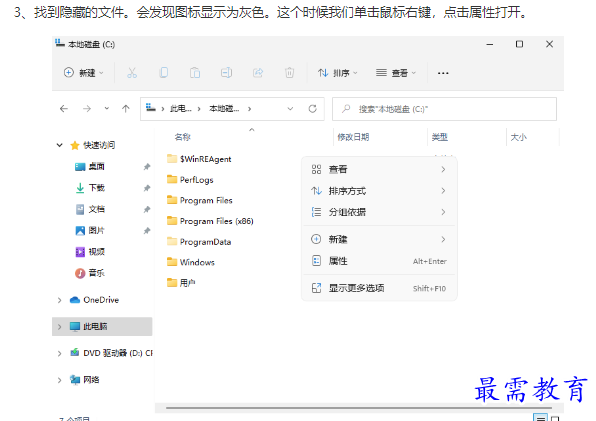The width and height of the screenshot is (596, 421).
Task: Click the Paste clipboard icon
Action: click(x=195, y=73)
